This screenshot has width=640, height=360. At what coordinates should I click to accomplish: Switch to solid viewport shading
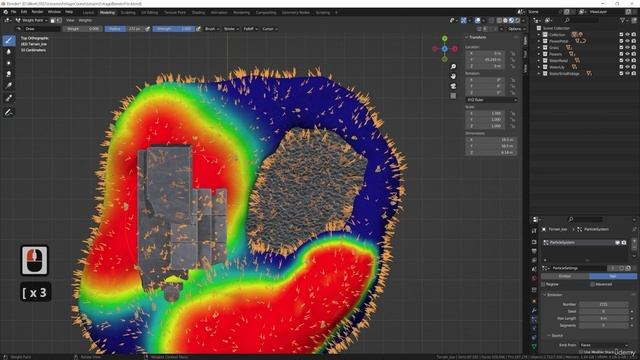point(505,20)
